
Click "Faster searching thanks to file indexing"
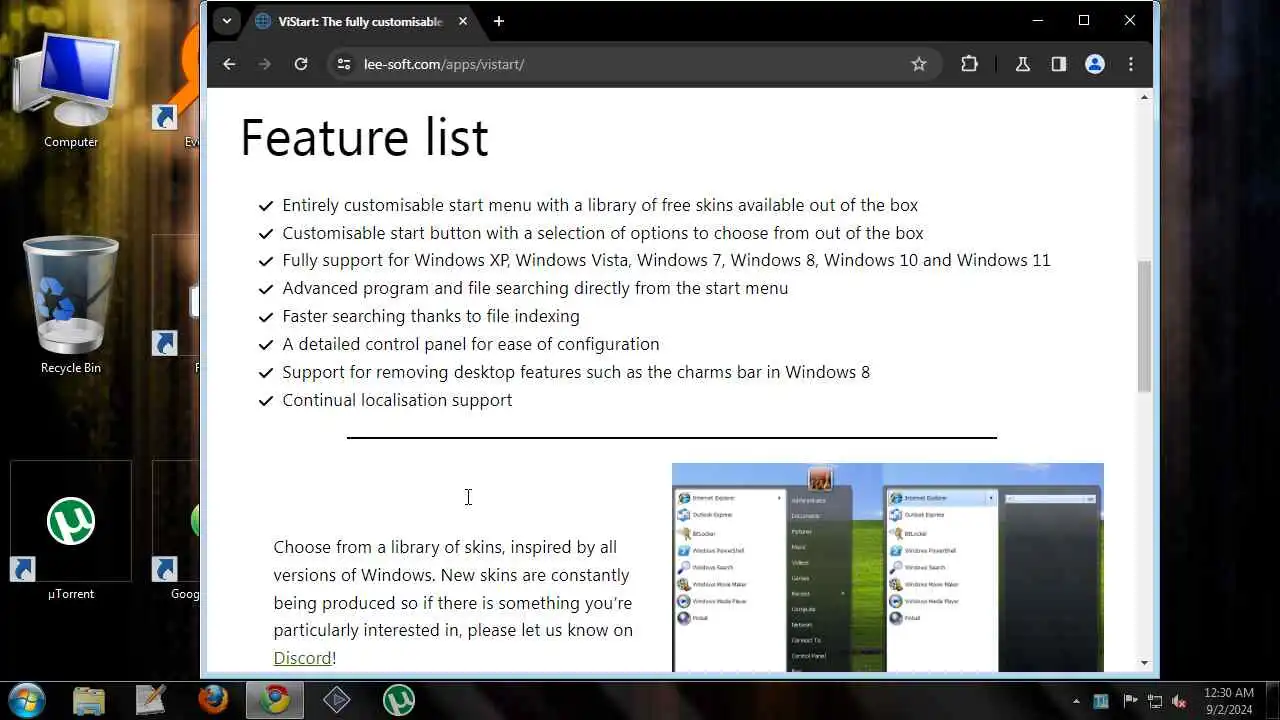(431, 316)
